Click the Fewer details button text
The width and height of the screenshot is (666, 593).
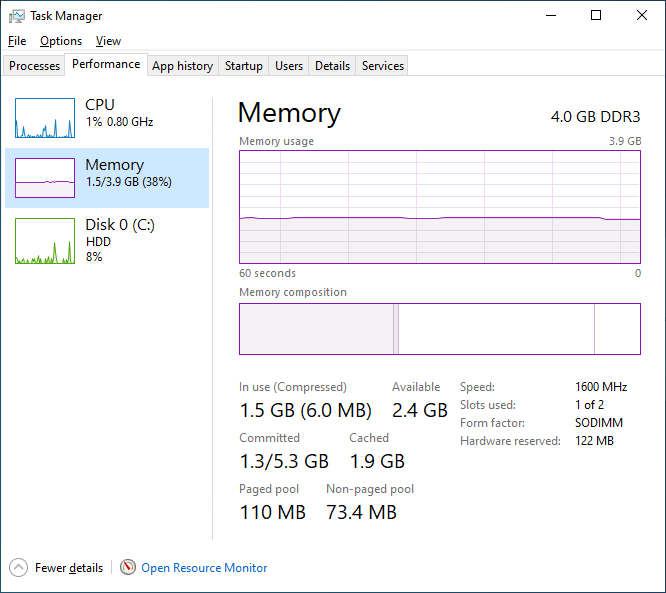pos(69,568)
